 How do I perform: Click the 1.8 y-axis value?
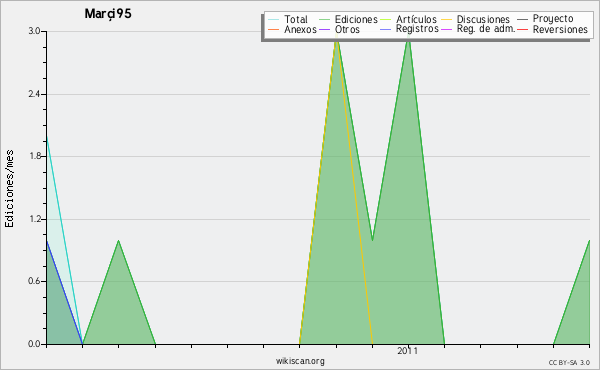point(34,156)
